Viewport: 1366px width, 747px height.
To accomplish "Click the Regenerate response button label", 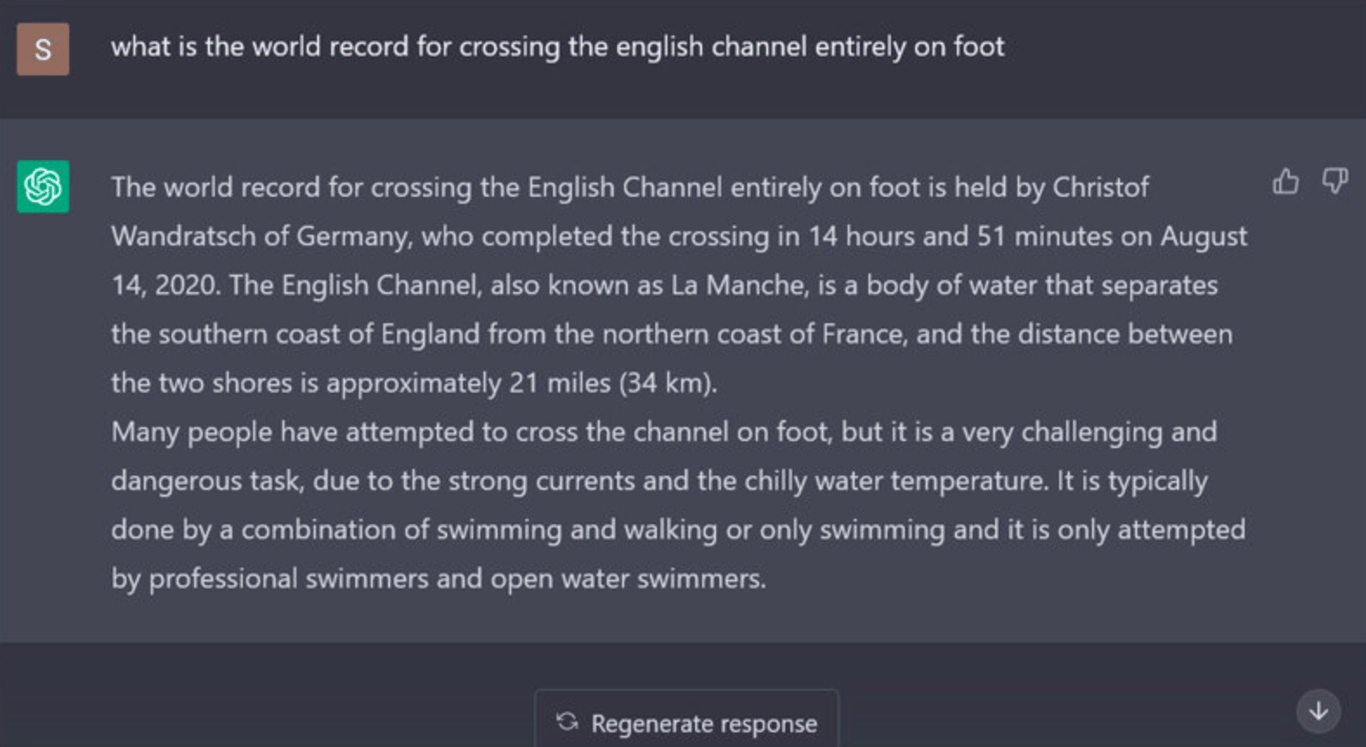I will [704, 723].
